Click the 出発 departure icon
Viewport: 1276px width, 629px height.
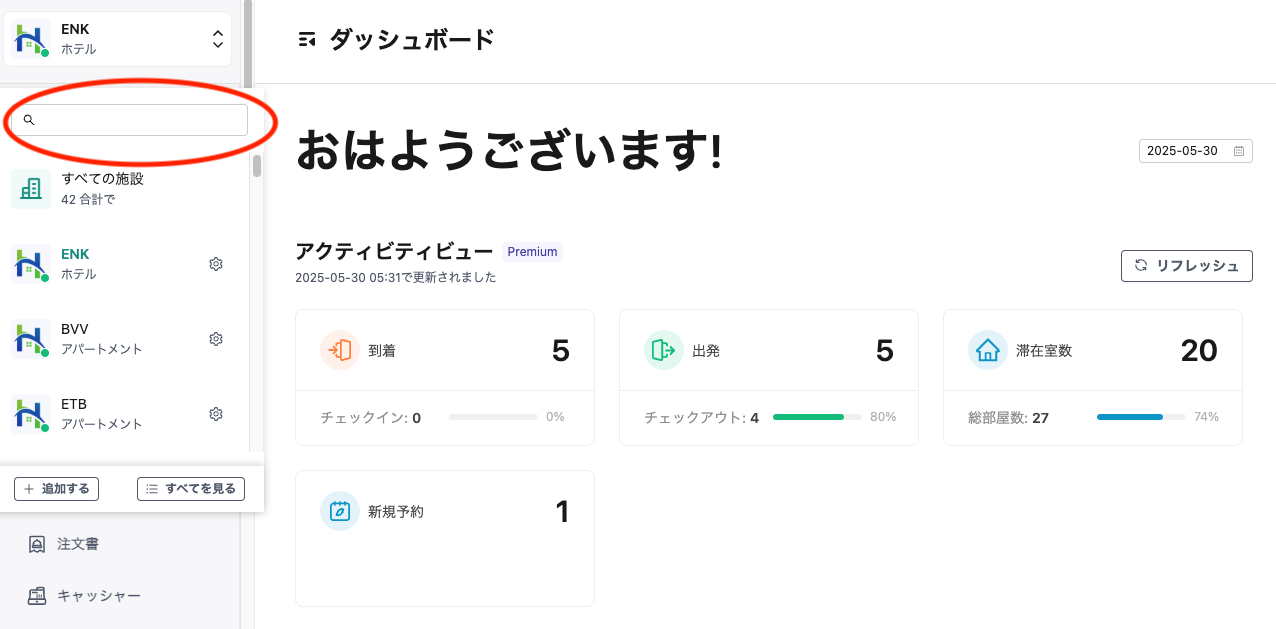pyautogui.click(x=664, y=350)
